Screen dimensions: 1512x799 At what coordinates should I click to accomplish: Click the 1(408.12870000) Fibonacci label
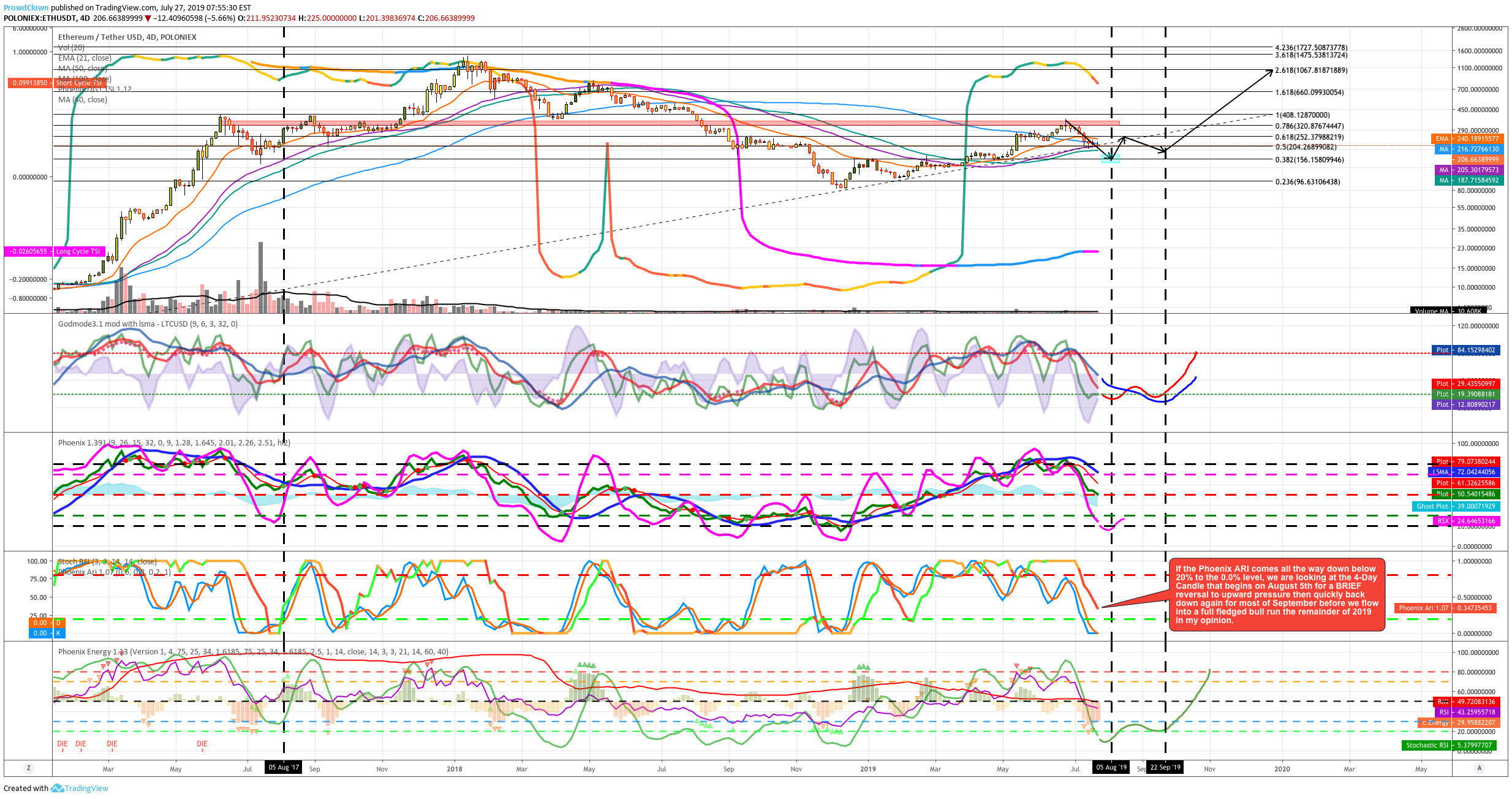point(1302,115)
